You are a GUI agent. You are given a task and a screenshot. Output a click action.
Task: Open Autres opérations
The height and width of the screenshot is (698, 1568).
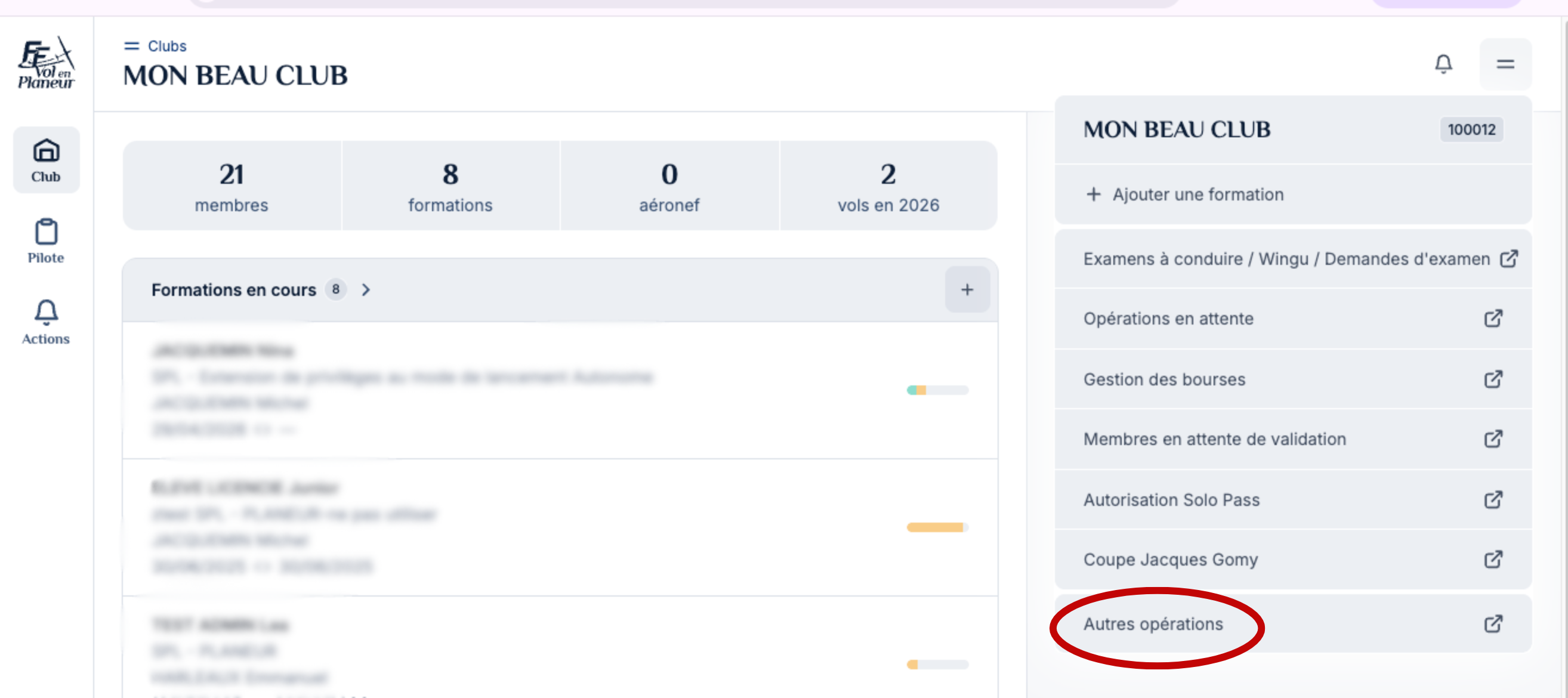[x=1293, y=625]
